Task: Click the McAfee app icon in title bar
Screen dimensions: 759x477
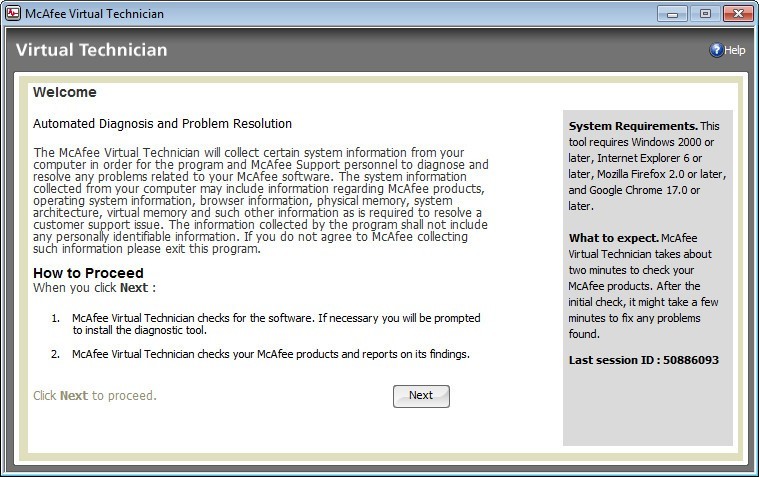Action: coord(13,13)
